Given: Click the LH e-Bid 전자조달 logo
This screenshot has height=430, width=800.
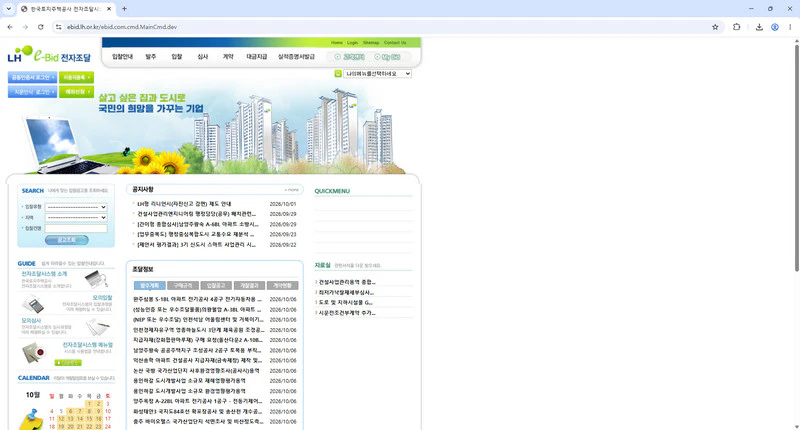Looking at the screenshot, I should pyautogui.click(x=49, y=54).
